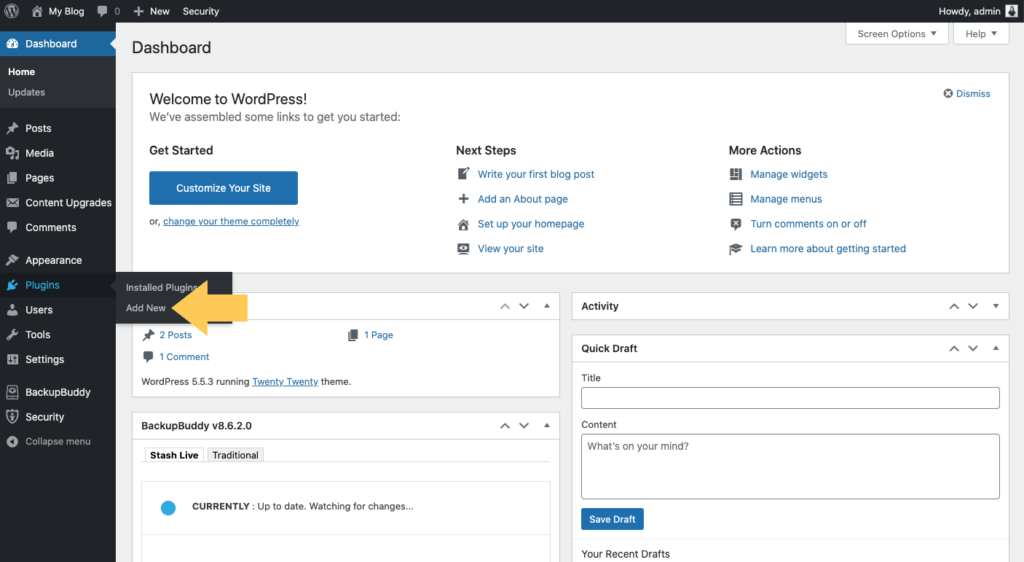Screen dimensions: 1024x562
Task: Click the house icon beside Set up your homepage
Action: [463, 225]
